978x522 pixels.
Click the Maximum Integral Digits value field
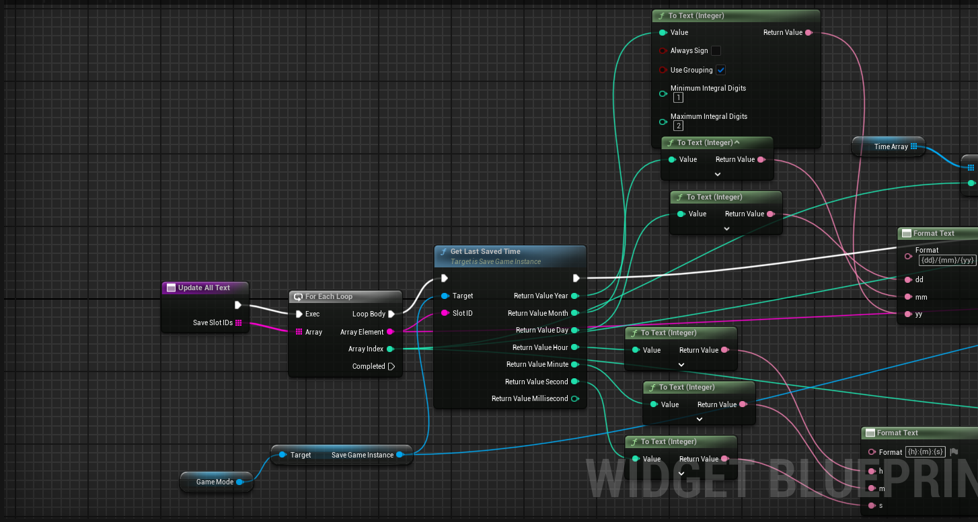[x=678, y=126]
